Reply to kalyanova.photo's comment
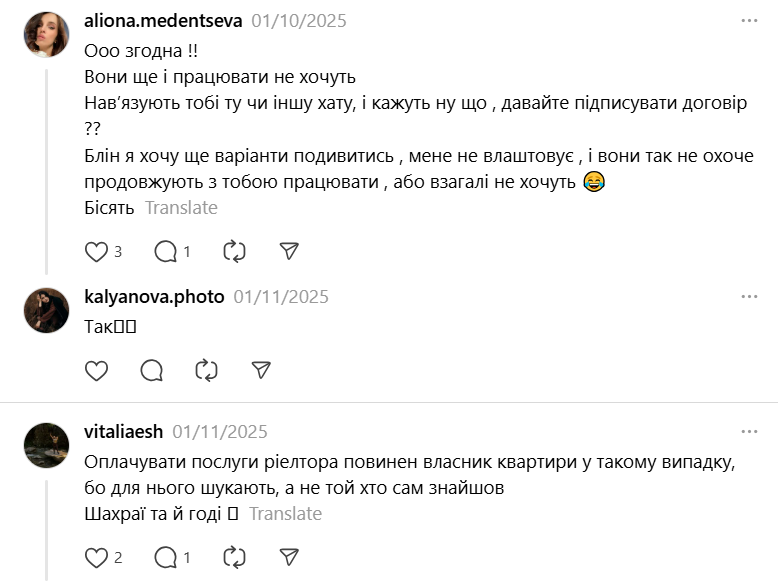This screenshot has height=583, width=778. click(x=152, y=371)
